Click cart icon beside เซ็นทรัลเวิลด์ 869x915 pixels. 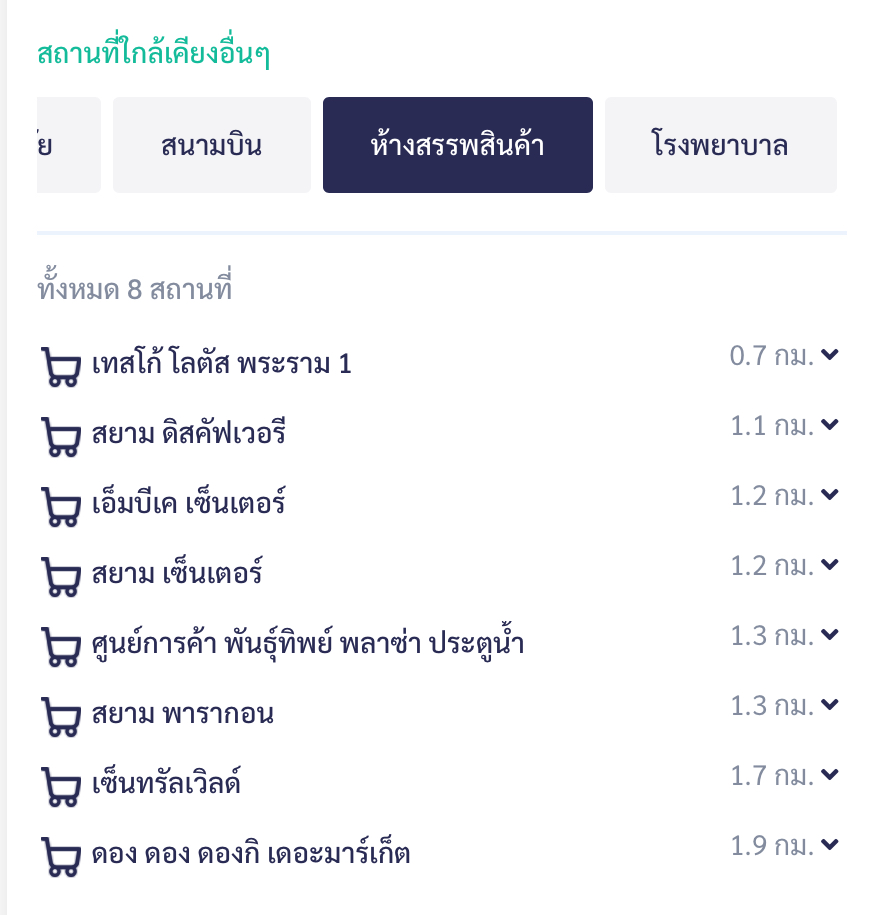point(60,787)
